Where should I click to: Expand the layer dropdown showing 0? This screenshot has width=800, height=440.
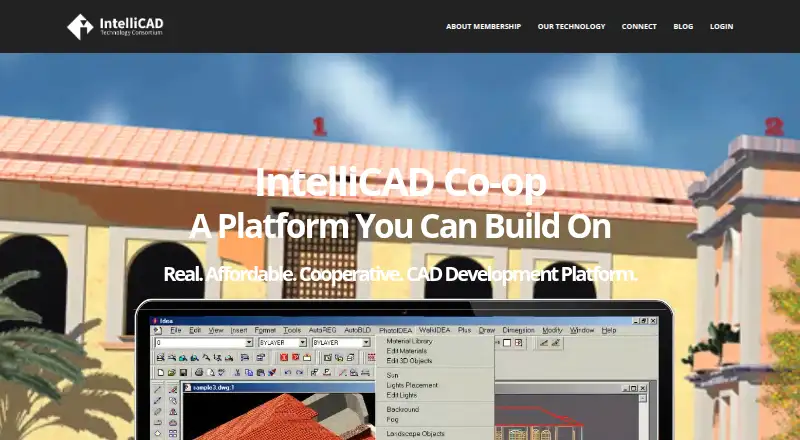click(249, 343)
